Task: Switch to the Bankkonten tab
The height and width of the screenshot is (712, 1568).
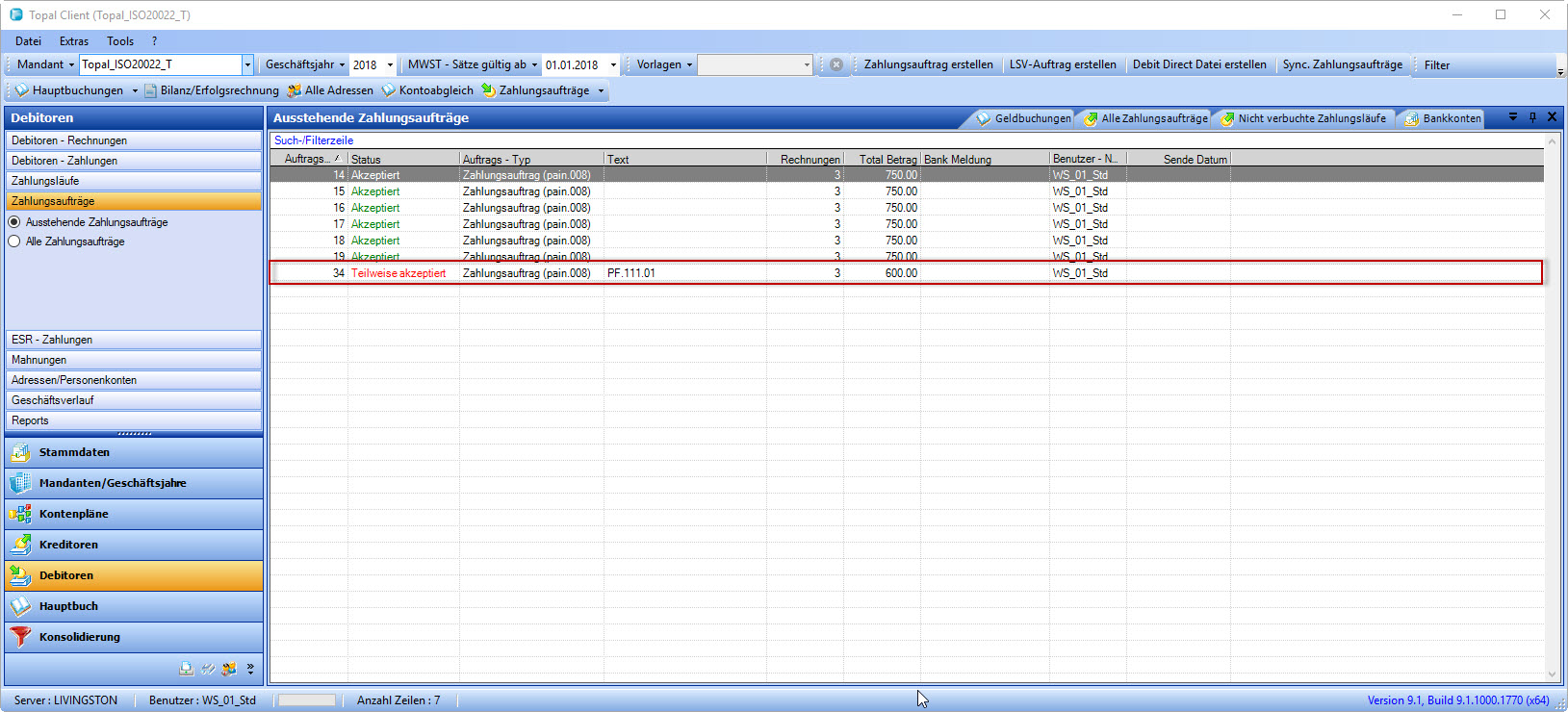Action: pyautogui.click(x=1443, y=118)
